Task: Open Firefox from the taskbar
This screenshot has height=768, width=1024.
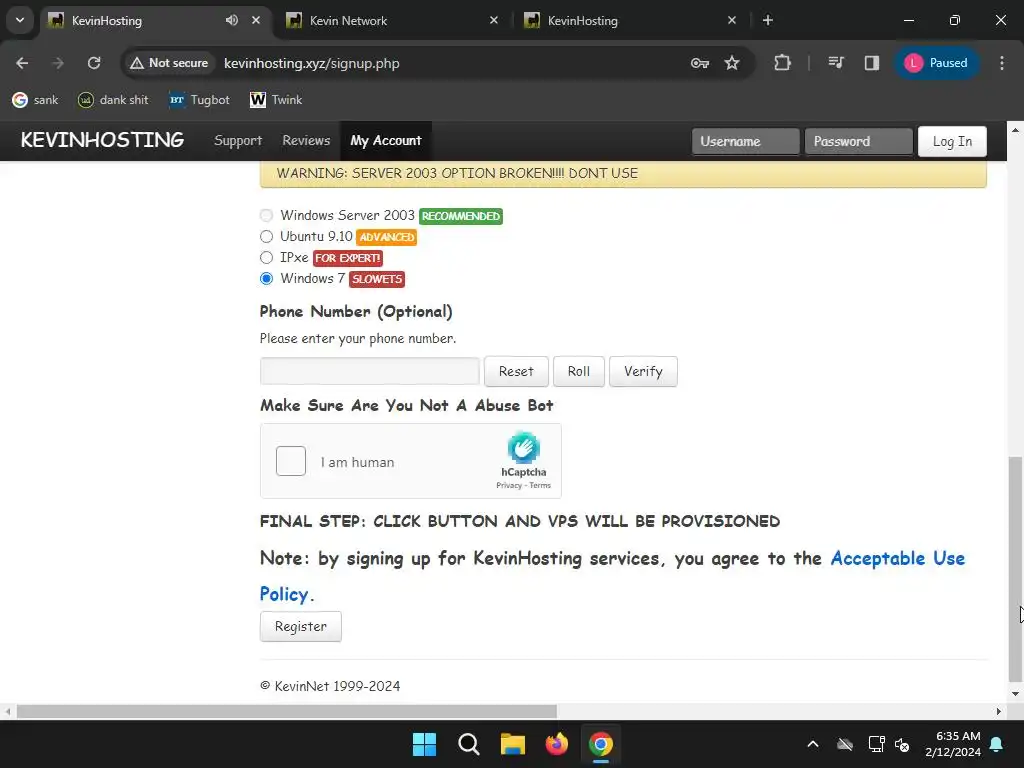Action: tap(556, 744)
